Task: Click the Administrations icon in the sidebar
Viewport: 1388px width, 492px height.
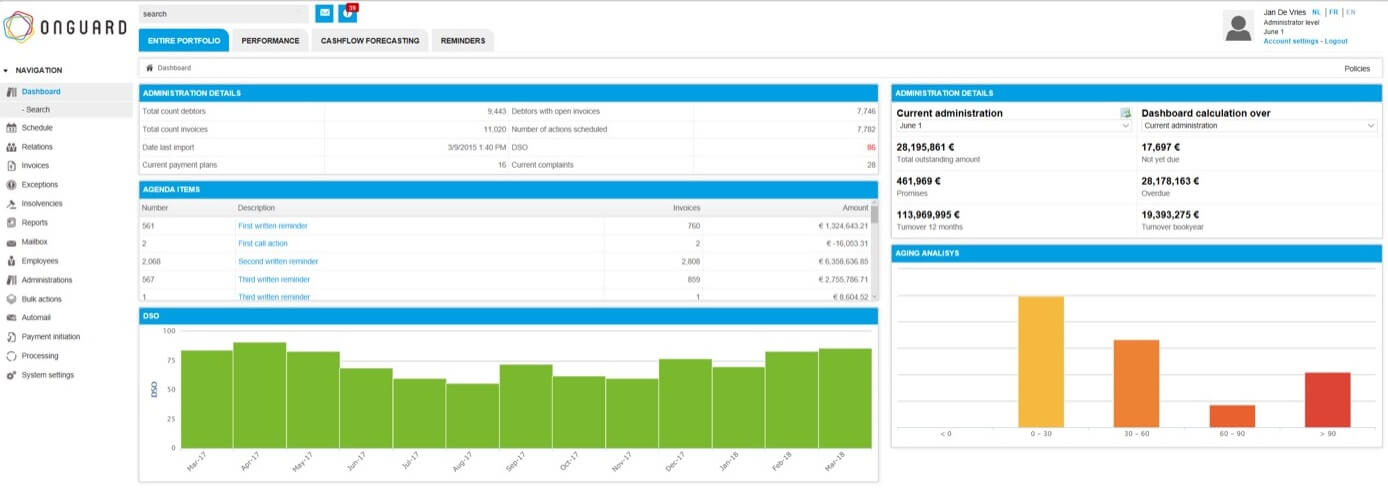Action: pos(11,280)
